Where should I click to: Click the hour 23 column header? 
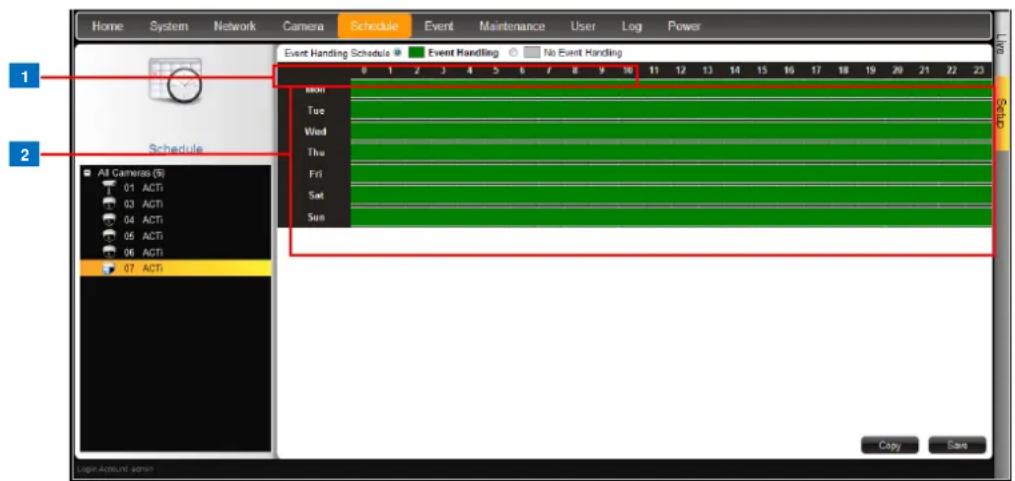pyautogui.click(x=979, y=70)
